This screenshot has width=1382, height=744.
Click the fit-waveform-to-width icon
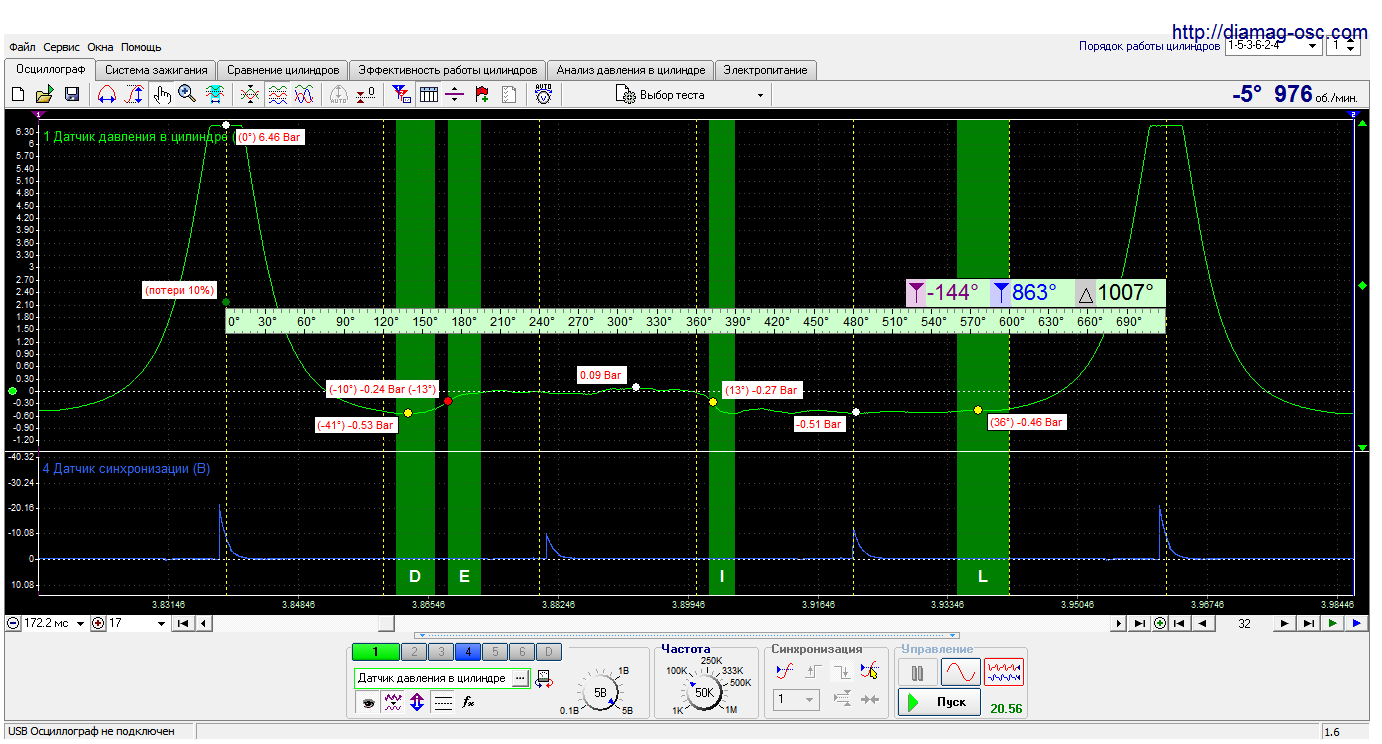[214, 95]
